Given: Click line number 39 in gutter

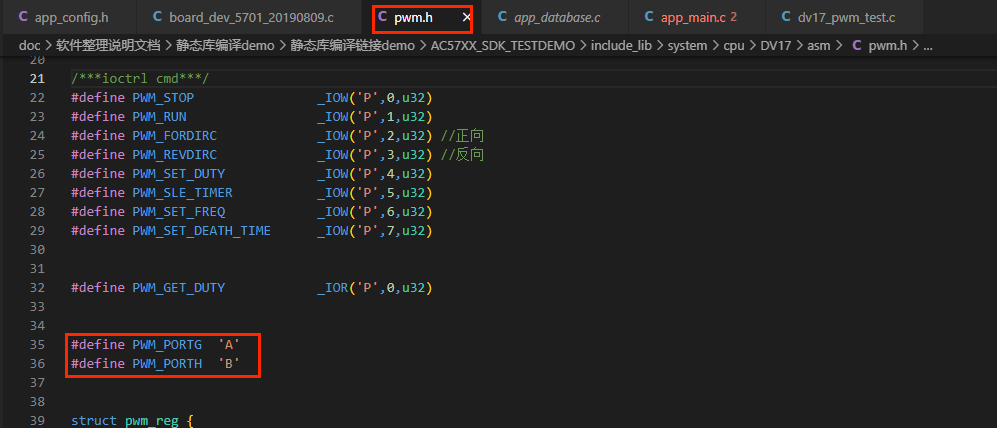Looking at the screenshot, I should [38, 421].
